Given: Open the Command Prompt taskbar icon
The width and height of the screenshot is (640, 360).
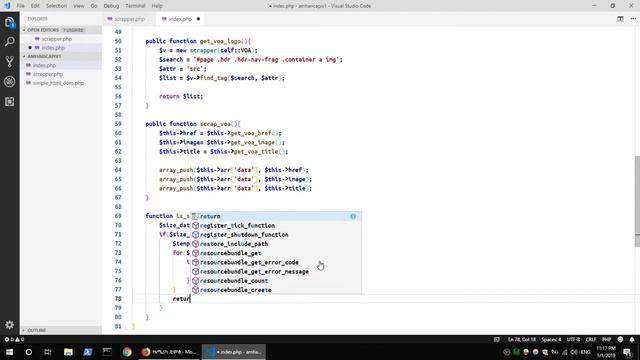Looking at the screenshot, I should click(x=107, y=352).
